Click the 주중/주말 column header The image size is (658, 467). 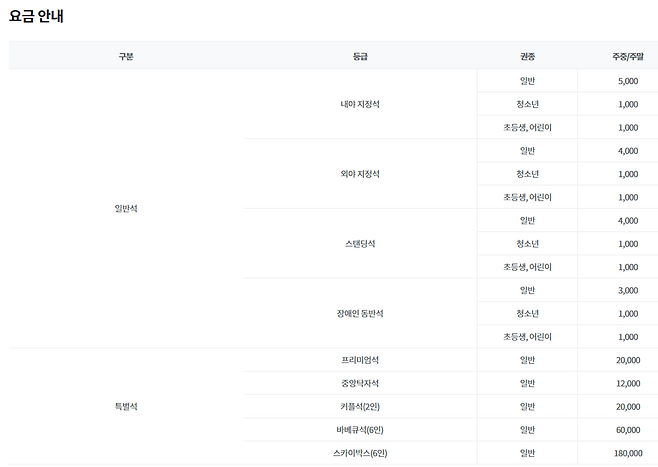coord(628,56)
